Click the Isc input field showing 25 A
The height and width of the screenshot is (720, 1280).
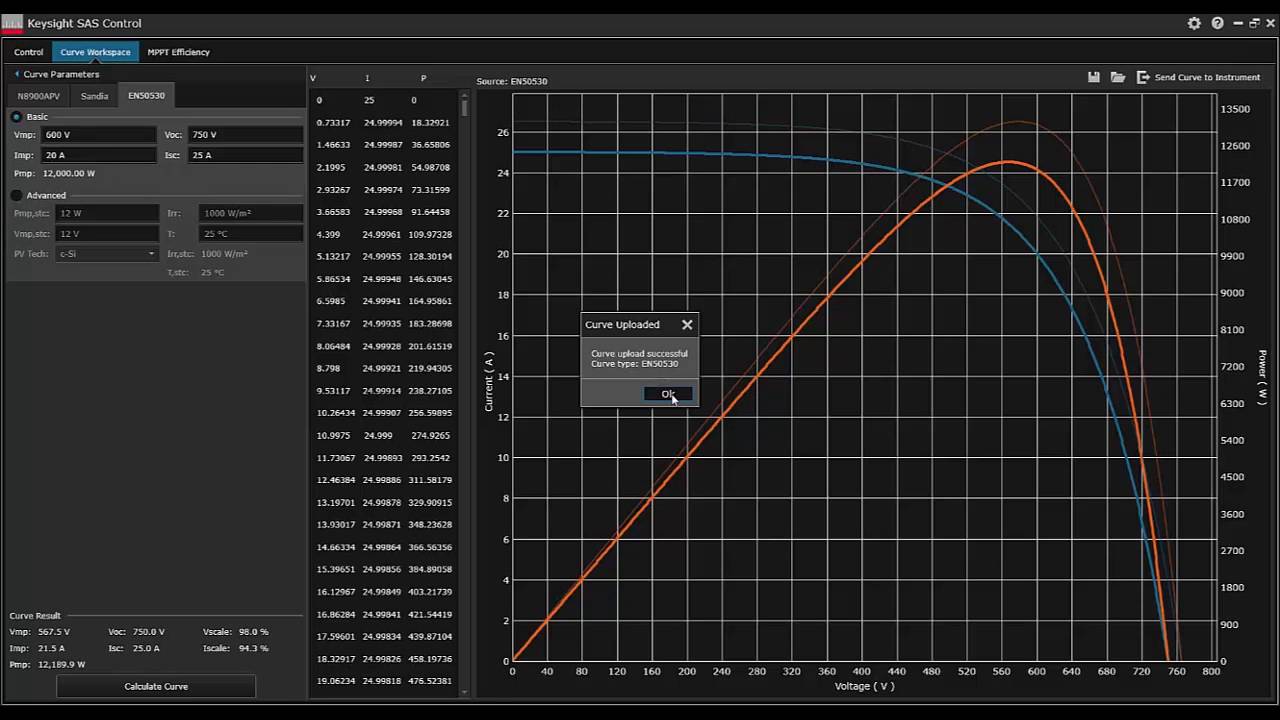coord(246,155)
